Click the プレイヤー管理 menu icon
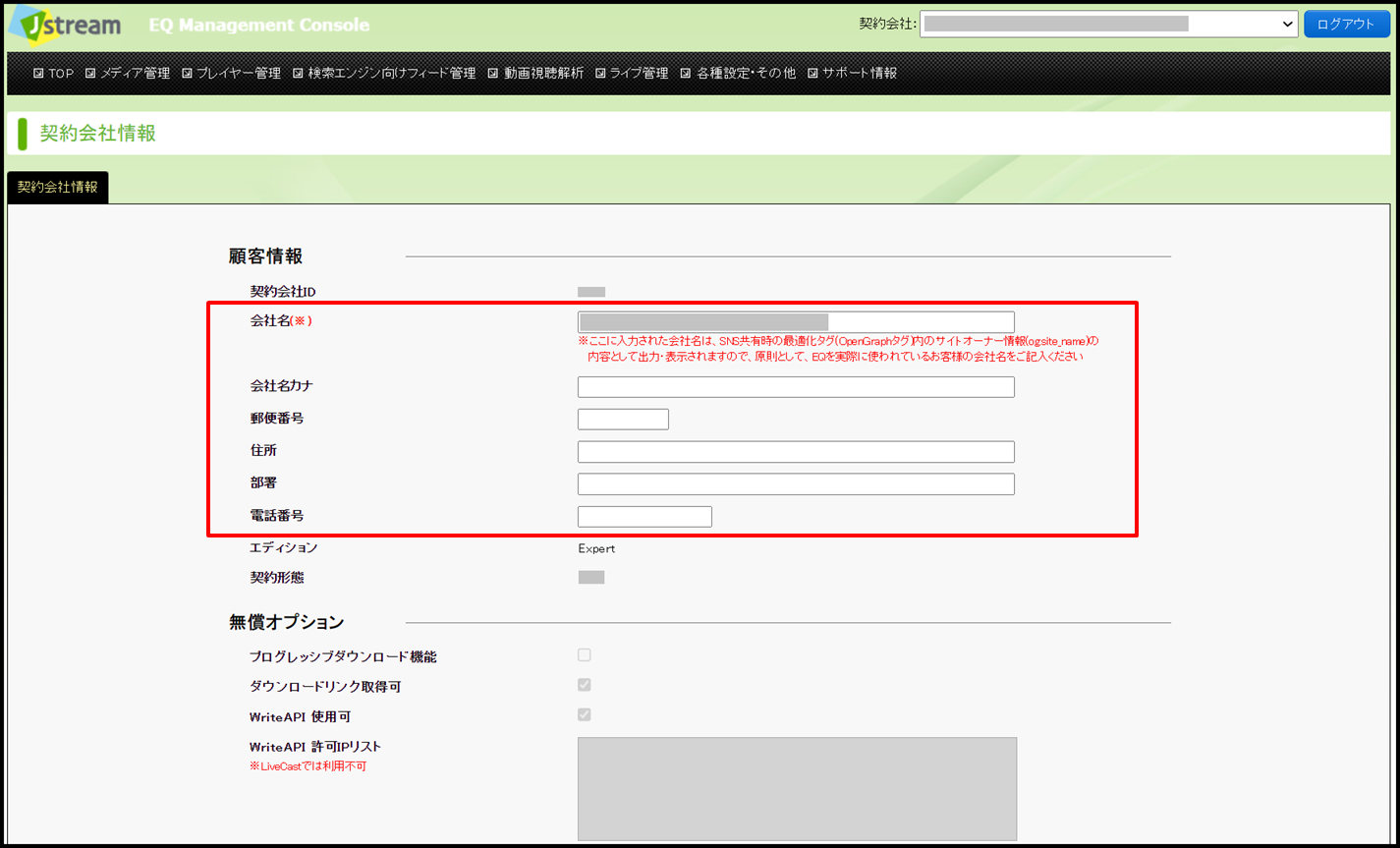 [x=187, y=74]
